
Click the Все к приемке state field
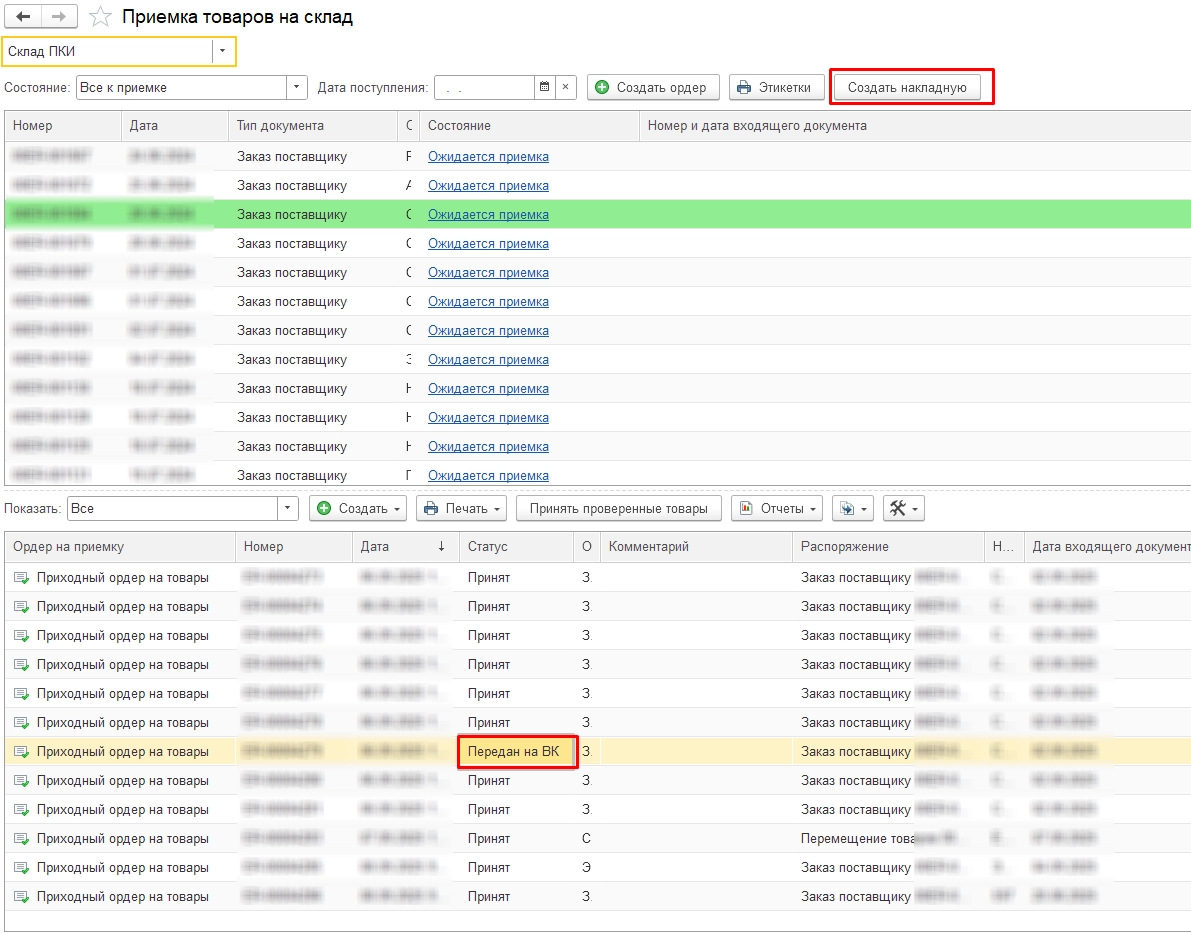click(x=182, y=87)
